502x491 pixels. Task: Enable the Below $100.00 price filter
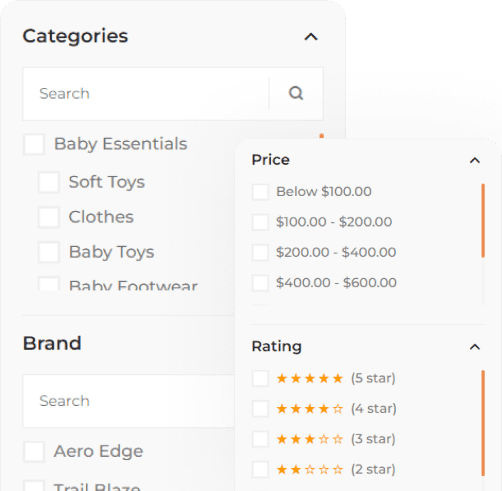pos(260,192)
